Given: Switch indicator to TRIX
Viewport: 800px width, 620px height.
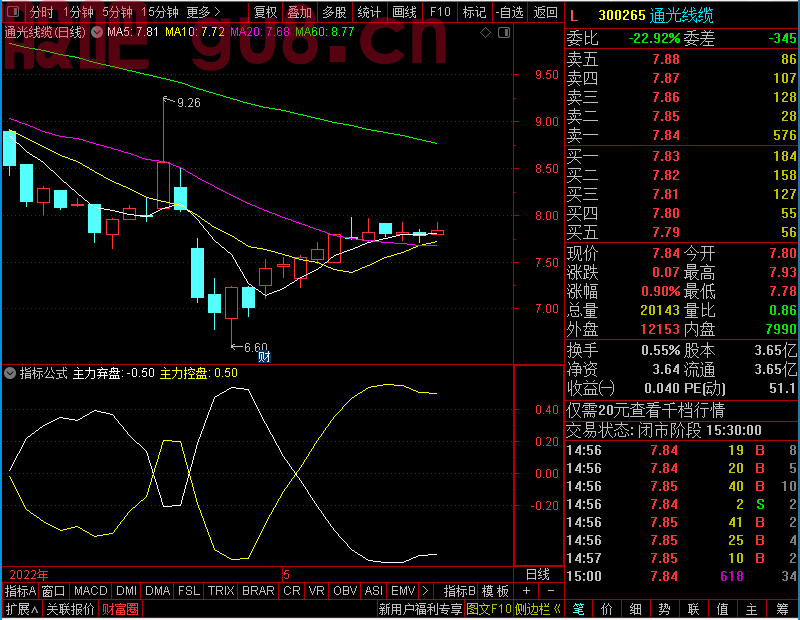Looking at the screenshot, I should (x=221, y=591).
